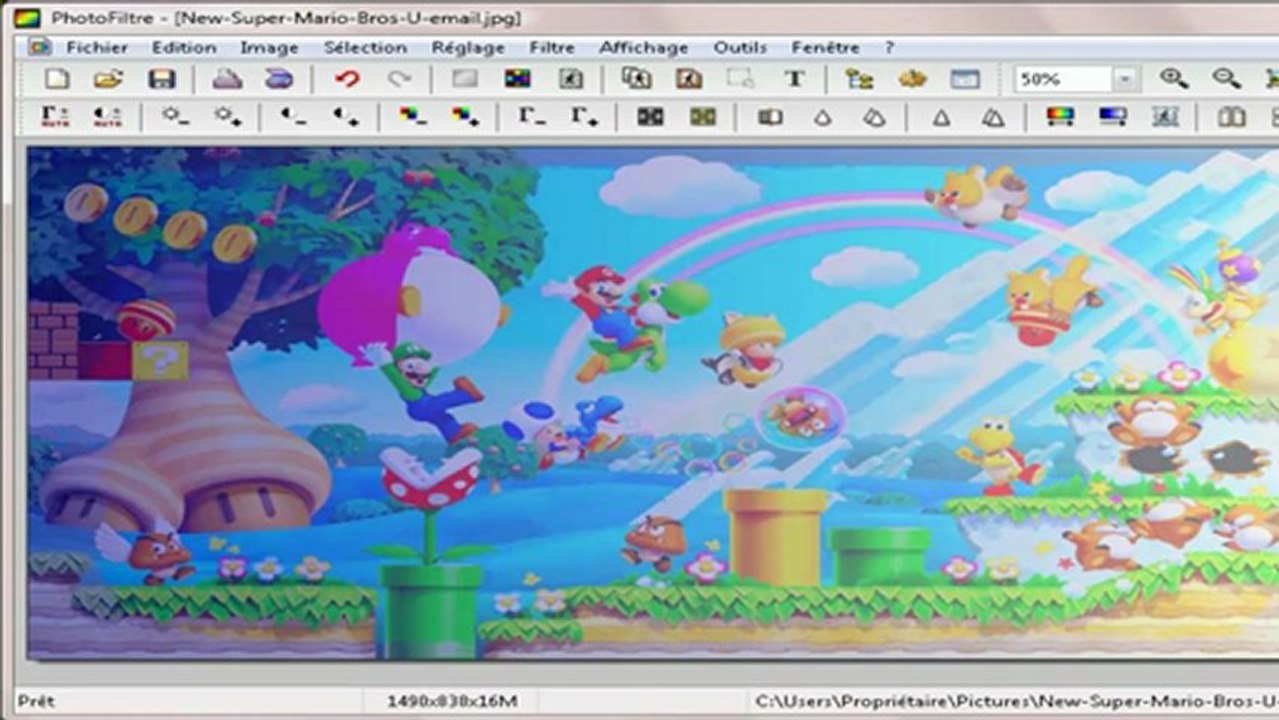Increase brightness with sun plus icon

pyautogui.click(x=227, y=117)
